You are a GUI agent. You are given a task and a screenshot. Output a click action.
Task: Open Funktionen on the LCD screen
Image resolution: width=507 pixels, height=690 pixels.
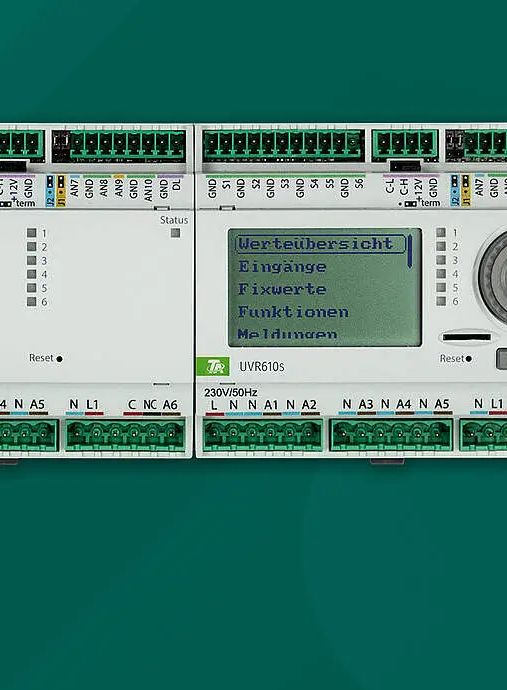294,312
